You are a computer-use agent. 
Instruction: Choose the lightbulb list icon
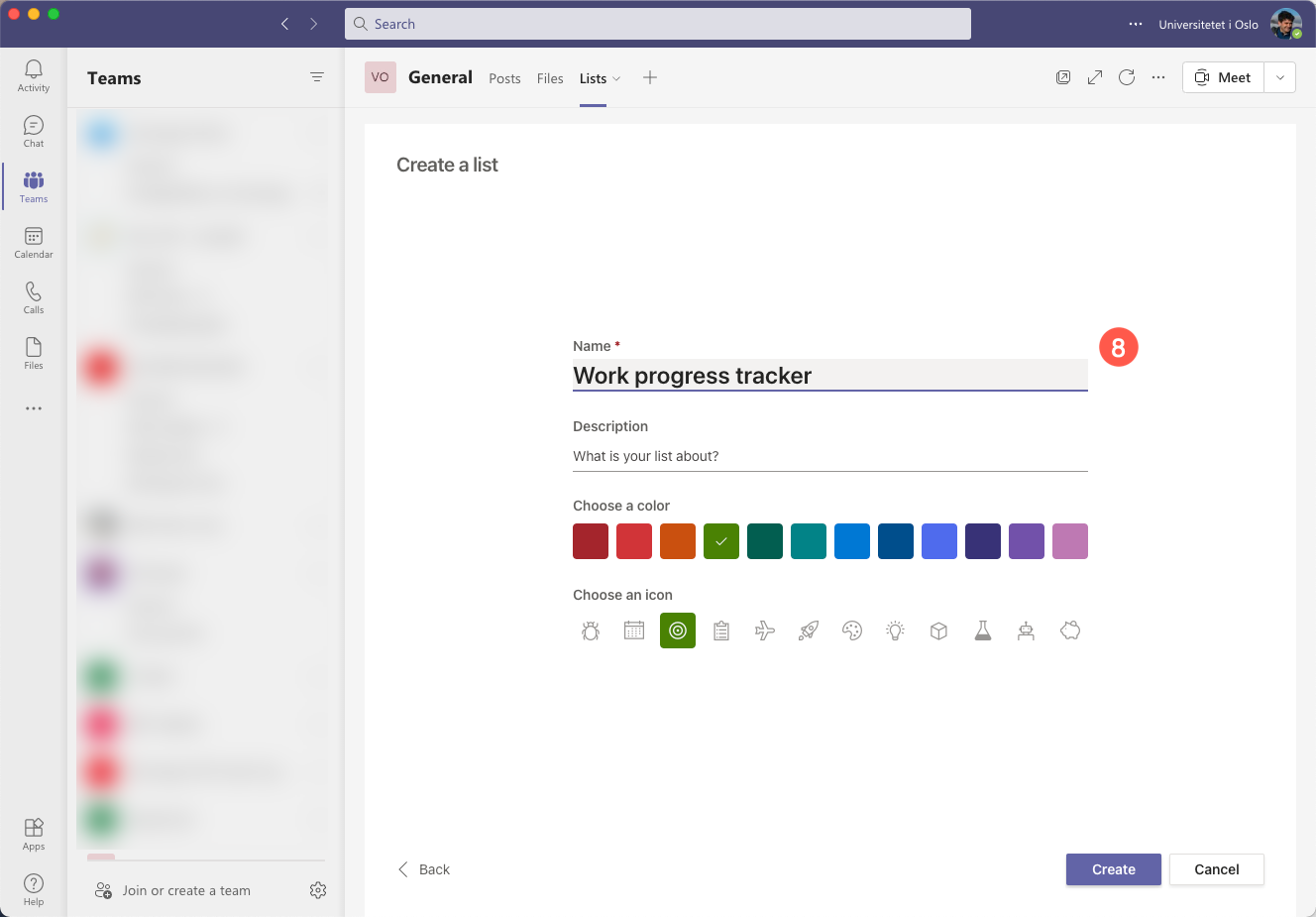click(x=896, y=630)
